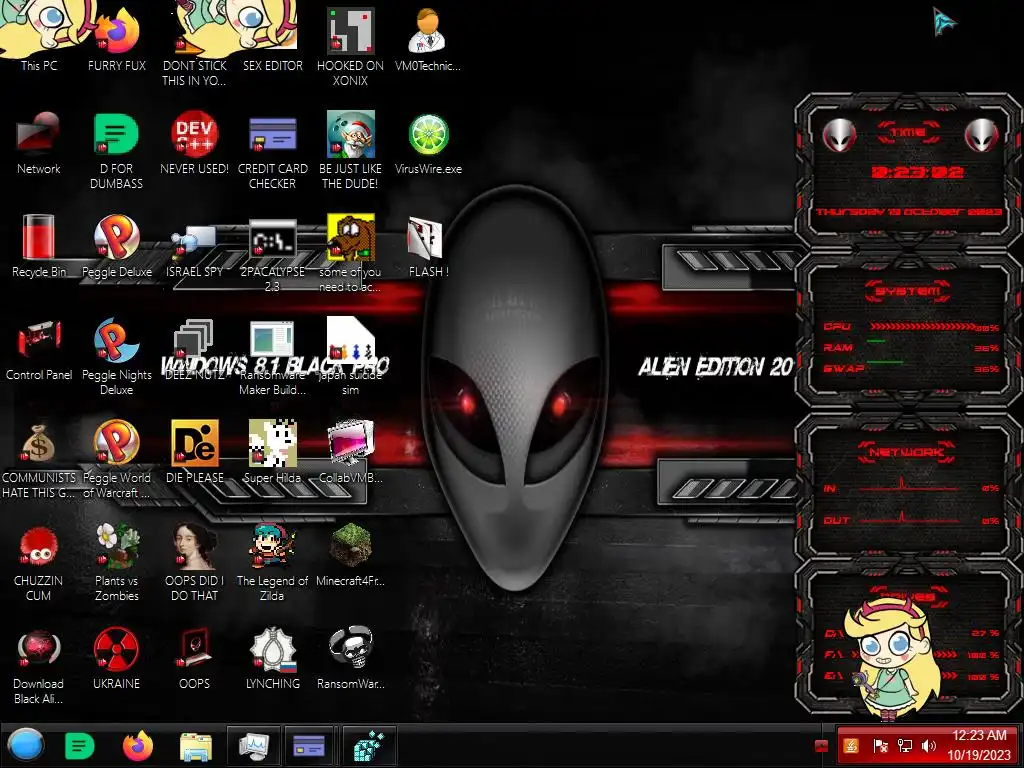1024x768 pixels.
Task: Select the BE JUST LIKE THE DUDE icon
Action: coord(350,149)
